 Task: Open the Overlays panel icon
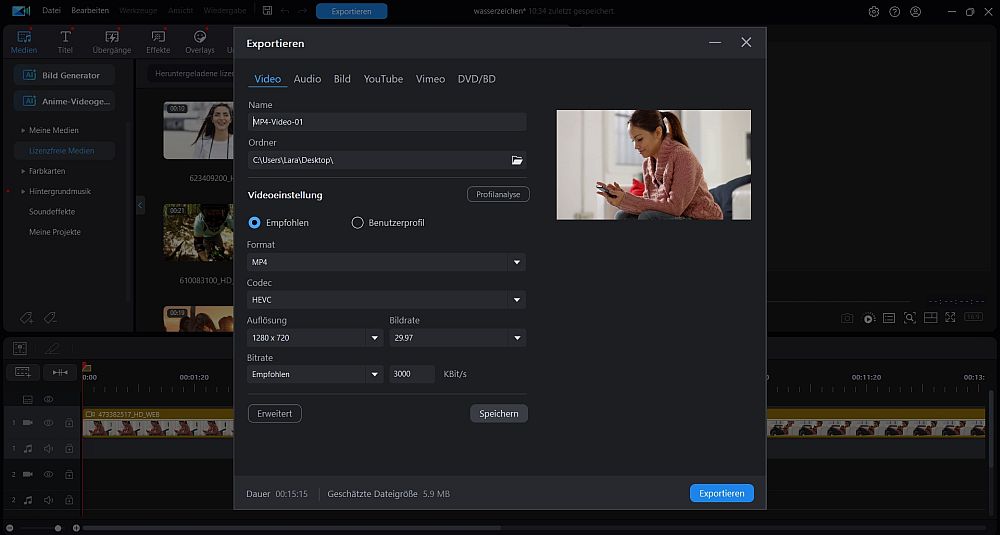(200, 42)
